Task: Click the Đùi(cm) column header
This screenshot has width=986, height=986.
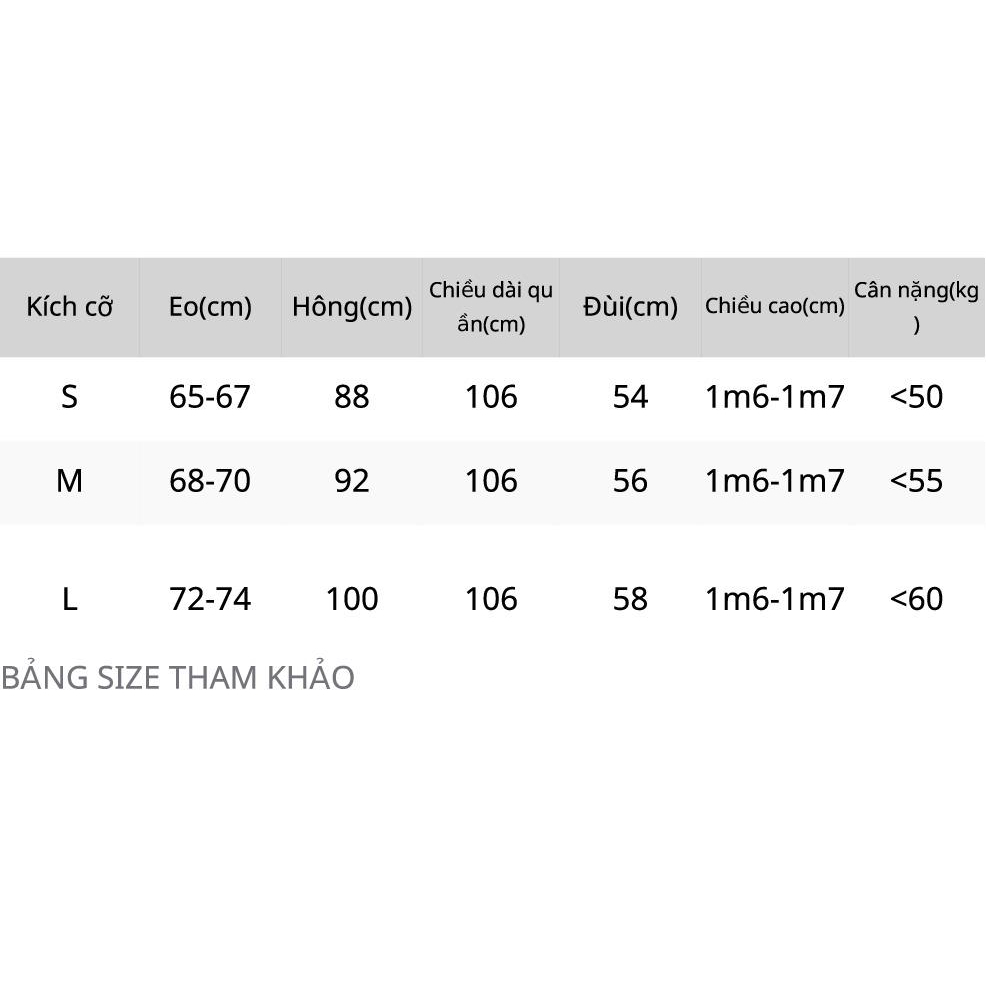Action: click(630, 307)
